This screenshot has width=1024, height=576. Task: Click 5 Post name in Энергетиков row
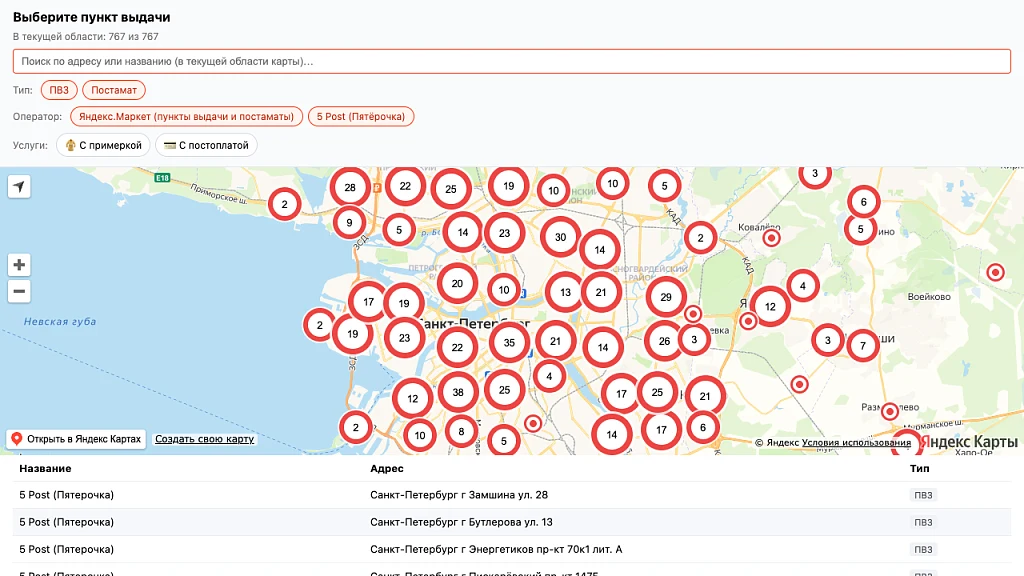[x=67, y=549]
